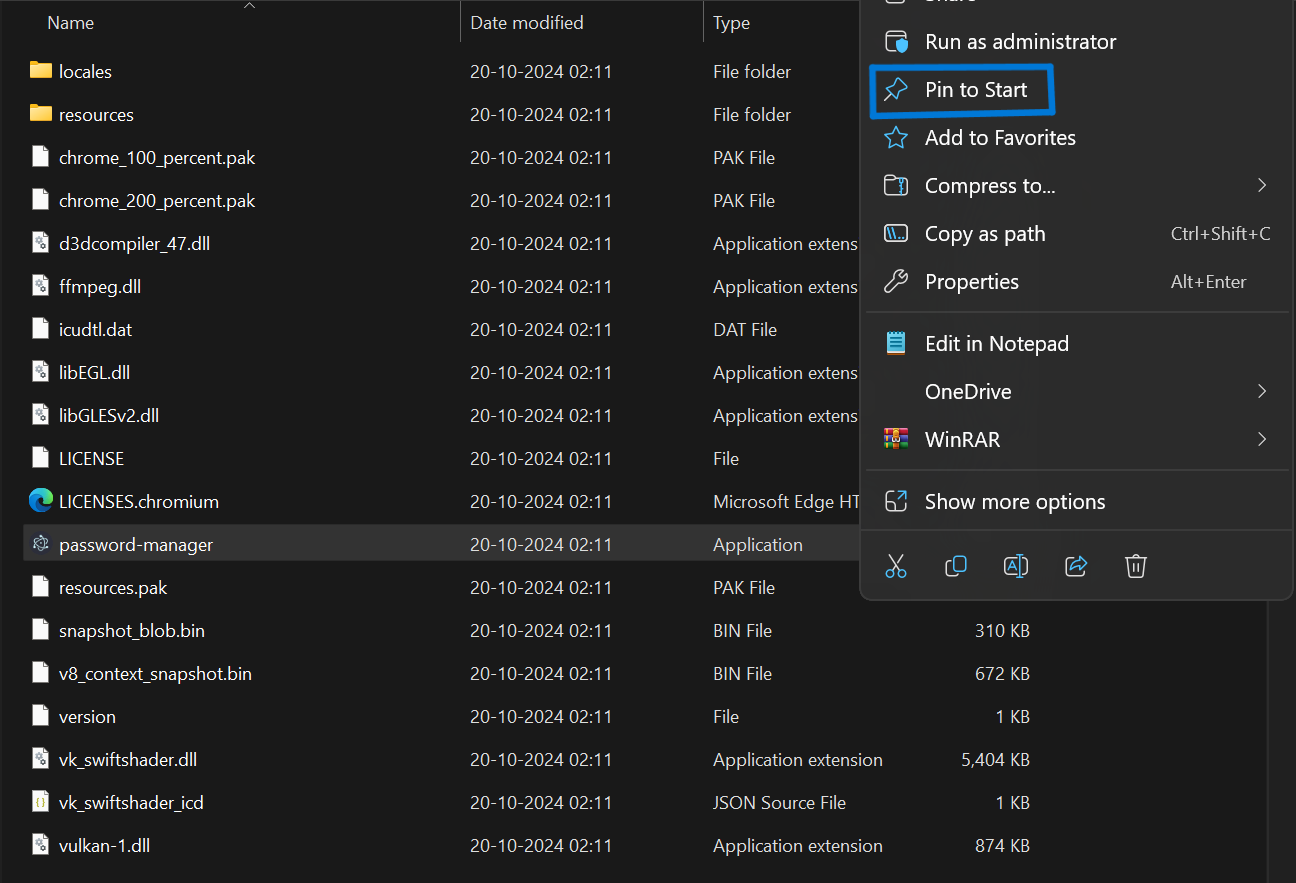
Task: Select the d3dcompiler_47.dll file name
Action: pyautogui.click(x=134, y=244)
